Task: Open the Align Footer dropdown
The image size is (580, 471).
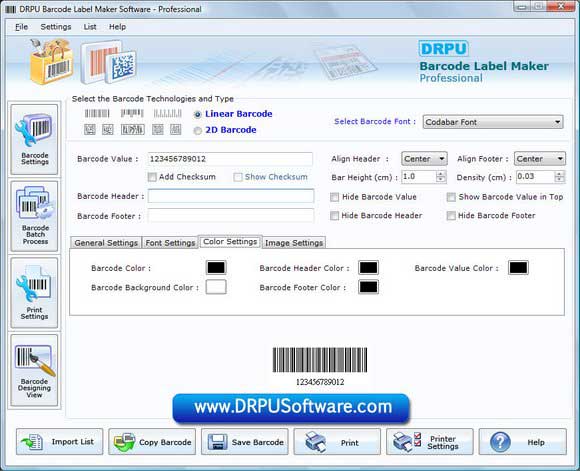Action: pos(540,159)
